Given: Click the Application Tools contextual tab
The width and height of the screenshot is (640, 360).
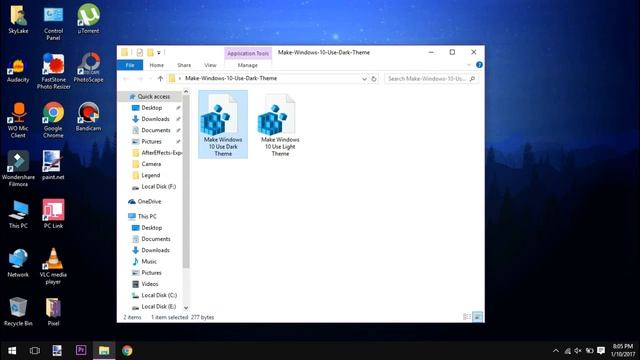Looking at the screenshot, I should click(248, 53).
